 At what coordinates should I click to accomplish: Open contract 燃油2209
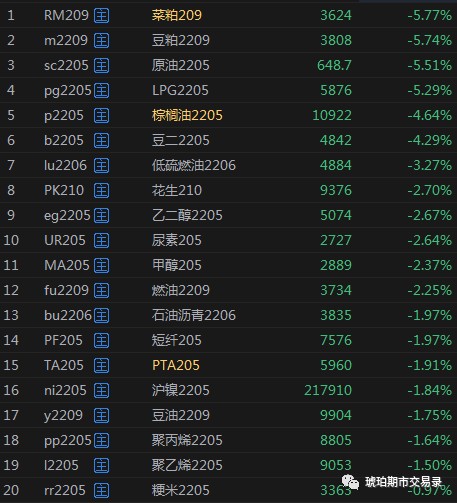(181, 290)
